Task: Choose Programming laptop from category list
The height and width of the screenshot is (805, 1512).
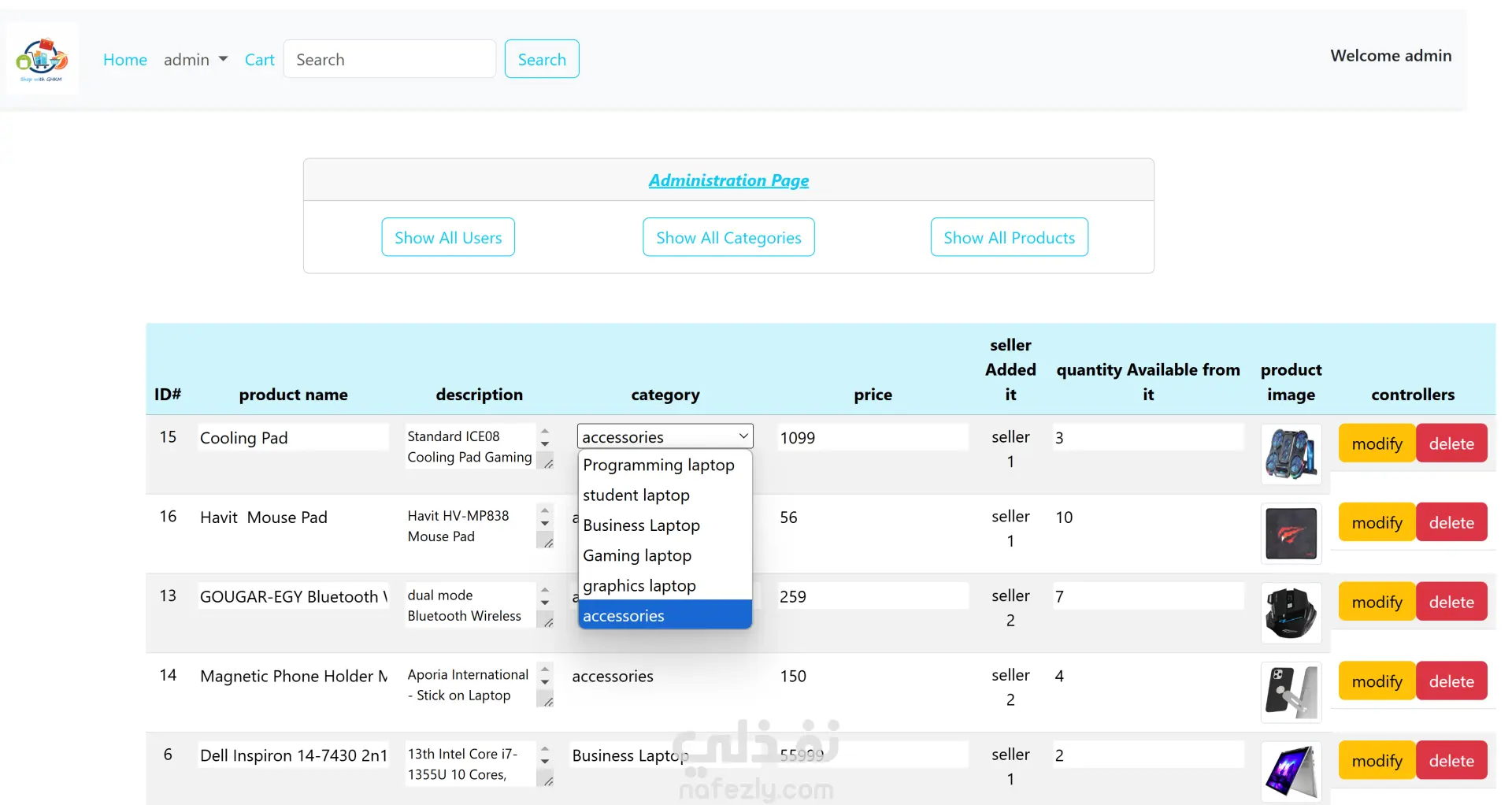Action: 665,465
